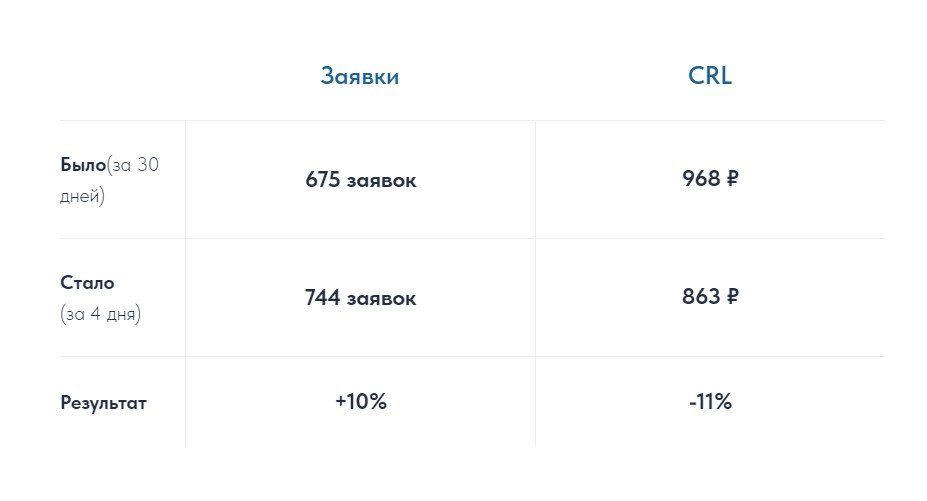This screenshot has height=501, width=927.
Task: Click the number 744 in Заявки column
Action: pyautogui.click(x=323, y=298)
